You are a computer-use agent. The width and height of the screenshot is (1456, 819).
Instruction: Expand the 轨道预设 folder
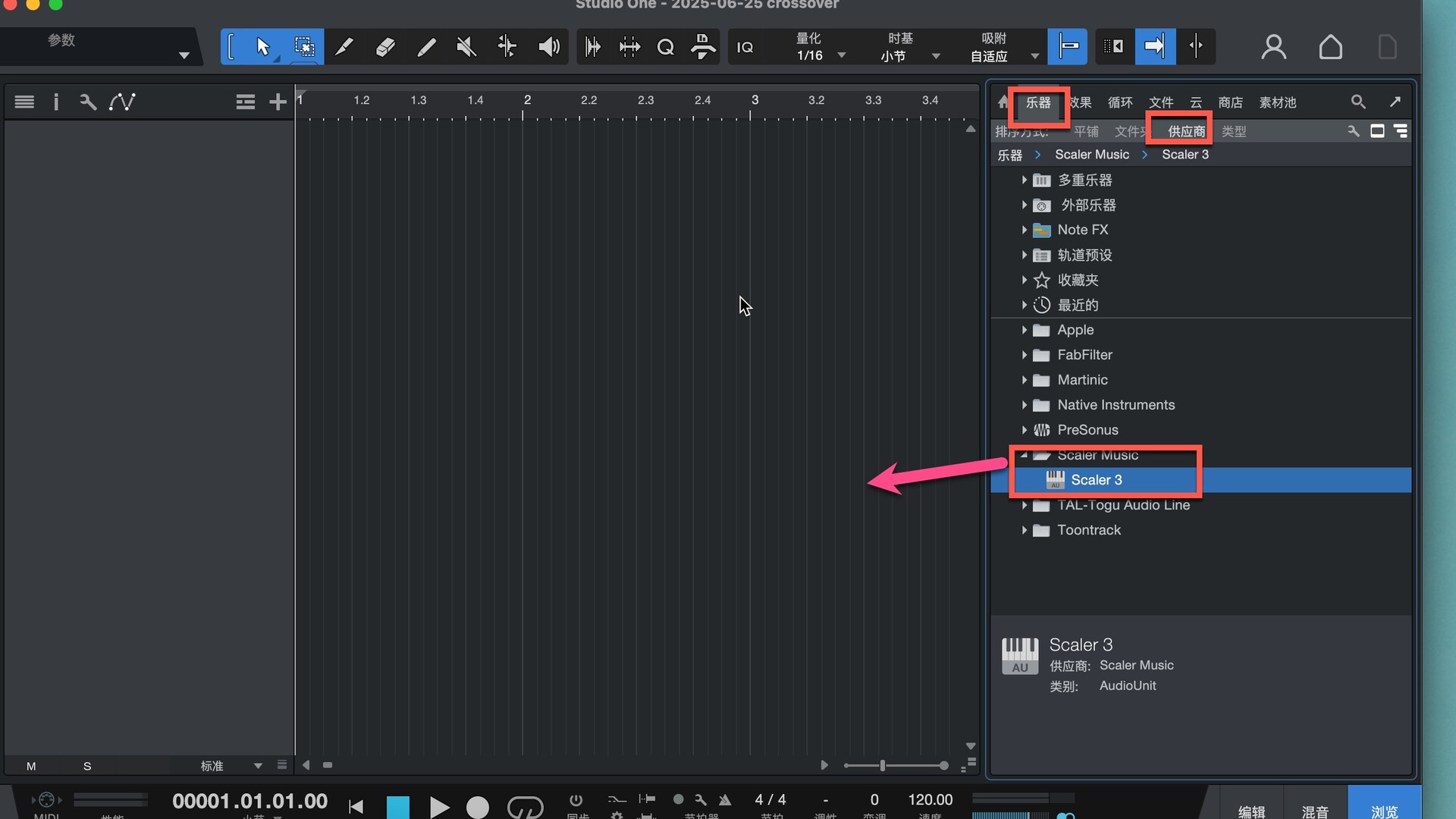tap(1024, 256)
